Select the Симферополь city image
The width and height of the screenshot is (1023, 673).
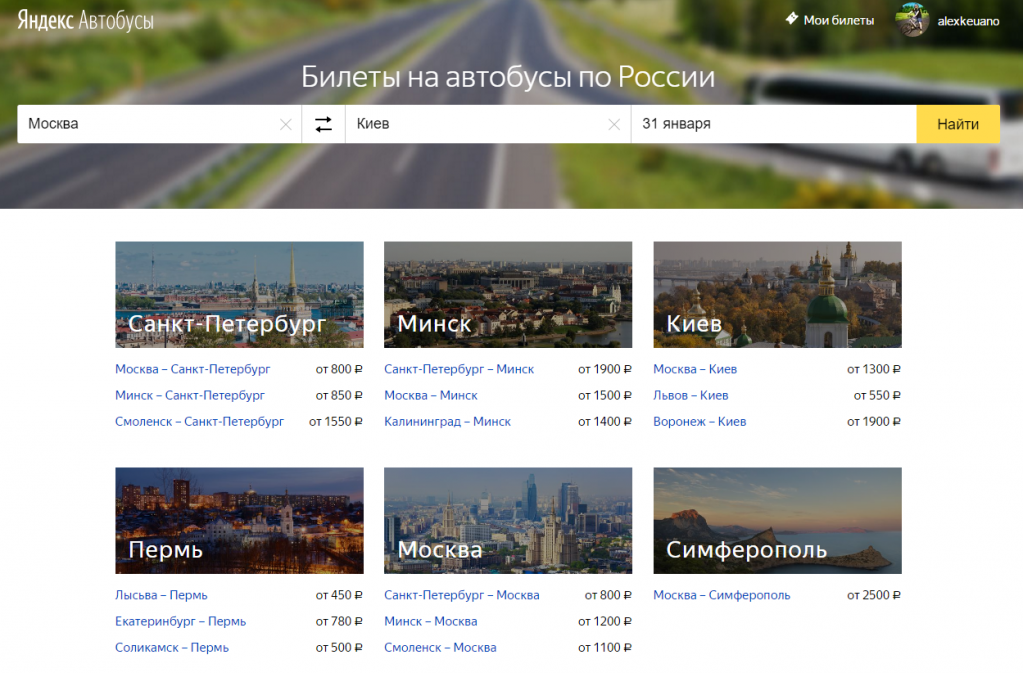(x=777, y=520)
